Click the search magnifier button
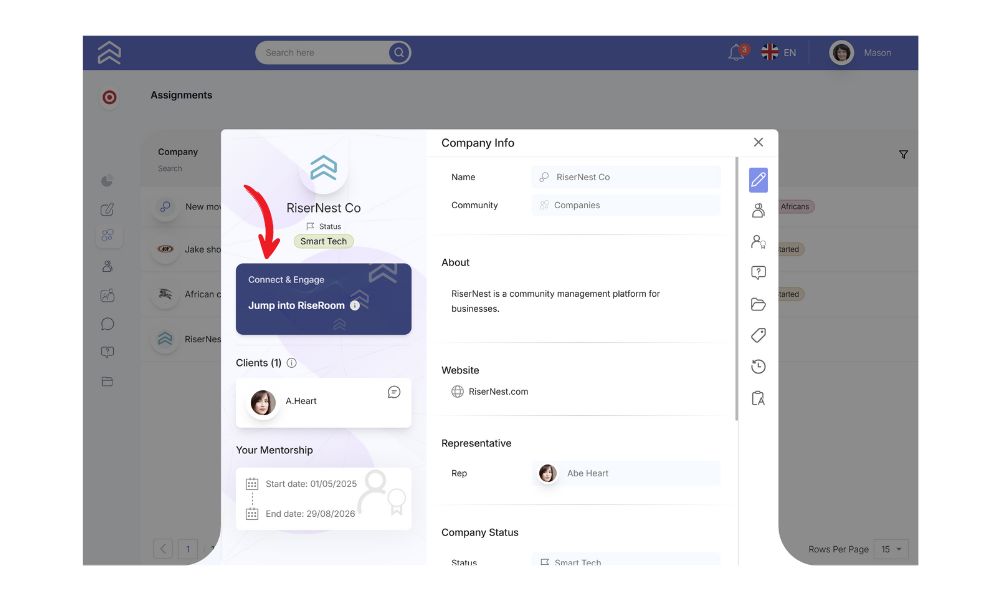Viewport: 1000px width, 600px height. pyautogui.click(x=399, y=52)
